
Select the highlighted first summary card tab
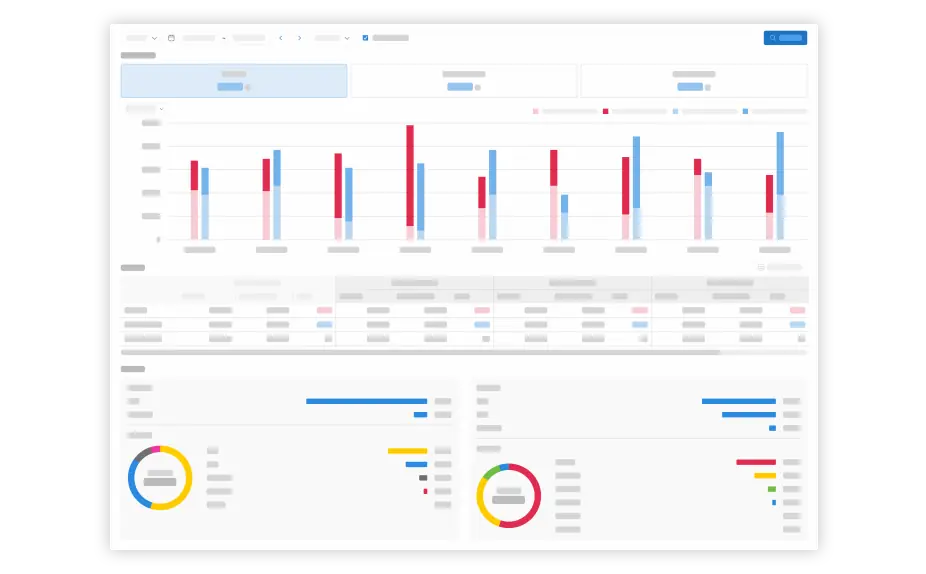(x=234, y=81)
